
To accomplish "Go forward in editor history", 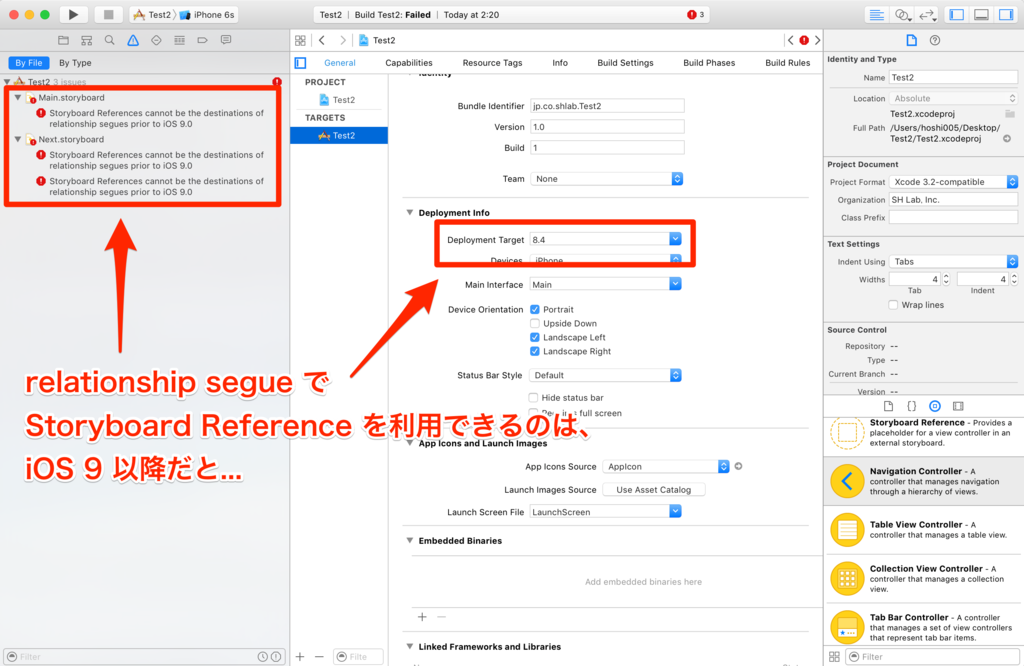I will click(x=343, y=40).
